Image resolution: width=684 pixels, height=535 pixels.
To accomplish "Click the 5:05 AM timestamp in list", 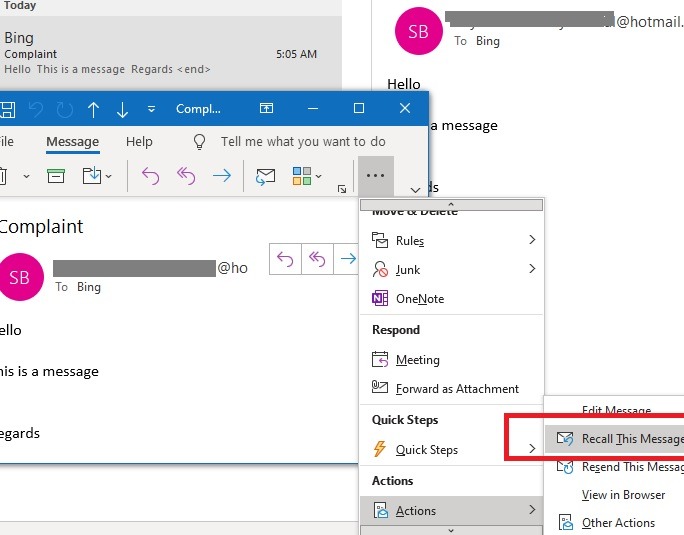I will (296, 54).
